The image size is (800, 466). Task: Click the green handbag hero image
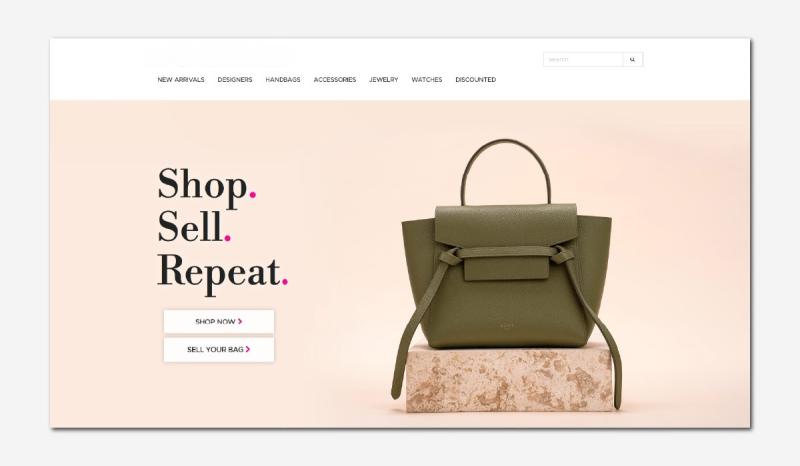point(506,271)
